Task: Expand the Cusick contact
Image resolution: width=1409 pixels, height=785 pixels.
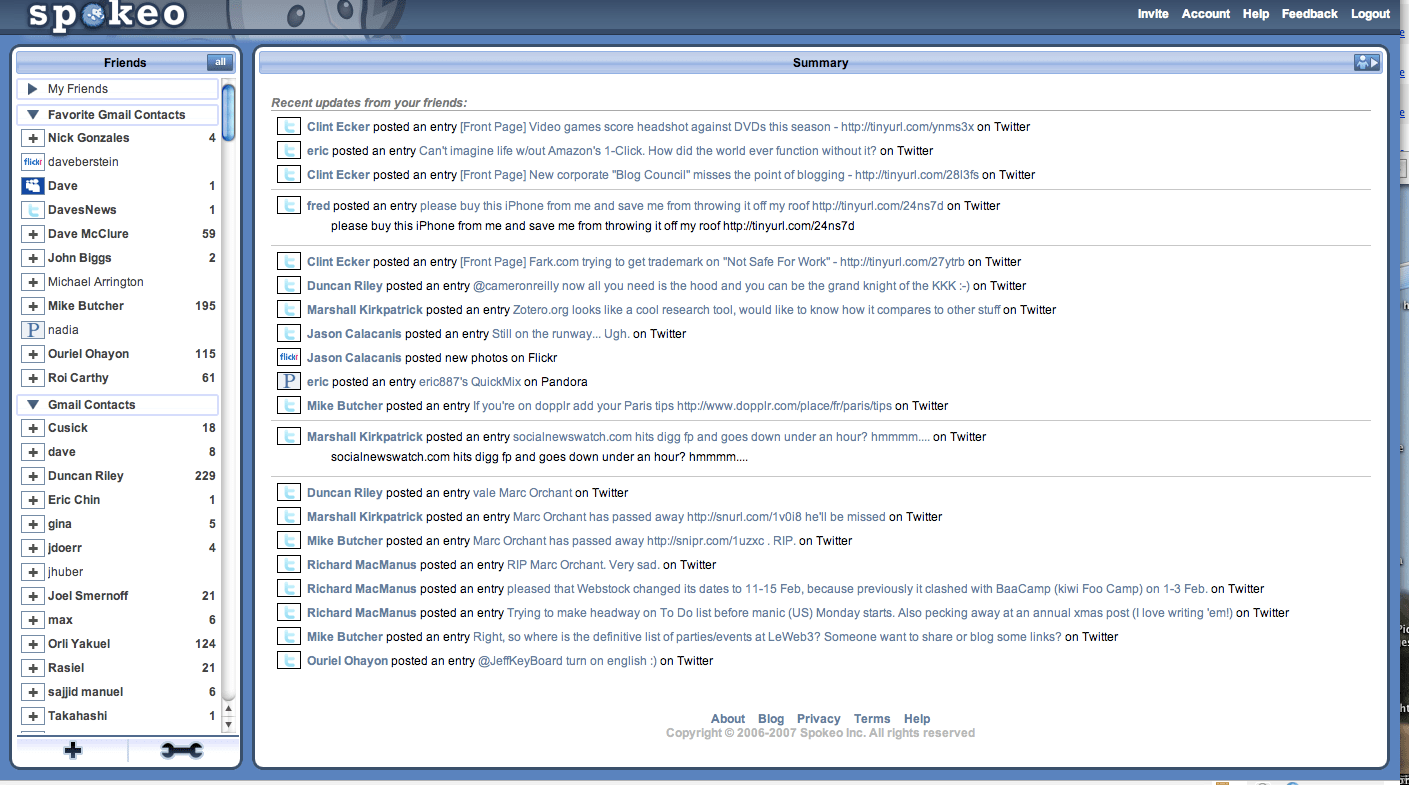Action: pyautogui.click(x=32, y=428)
